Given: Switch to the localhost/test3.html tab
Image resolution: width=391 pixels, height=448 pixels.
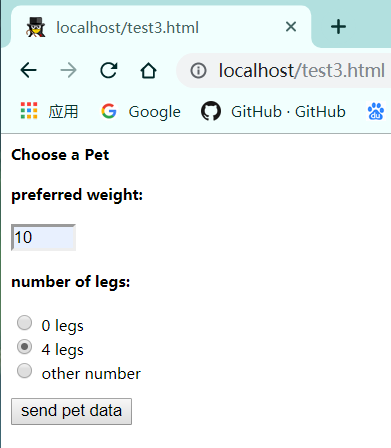Looking at the screenshot, I should tap(127, 27).
